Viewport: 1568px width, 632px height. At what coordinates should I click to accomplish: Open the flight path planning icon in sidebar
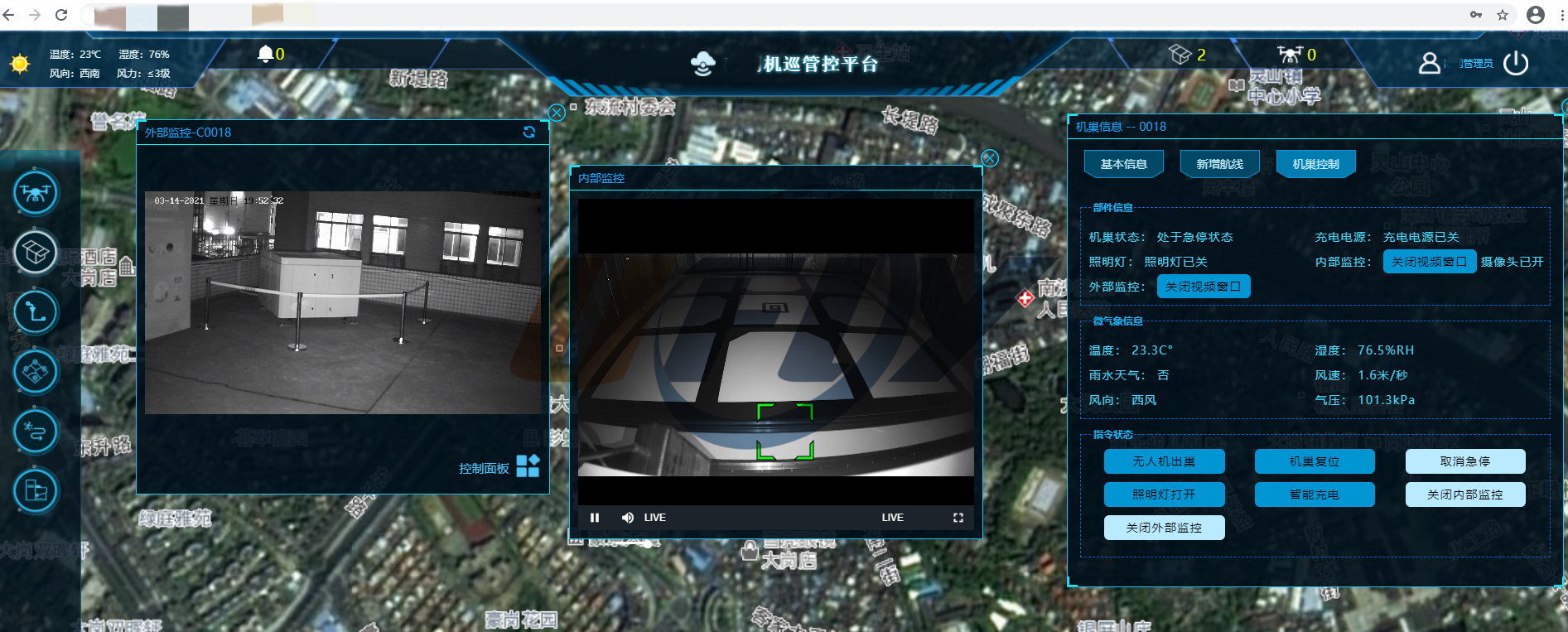(36, 431)
